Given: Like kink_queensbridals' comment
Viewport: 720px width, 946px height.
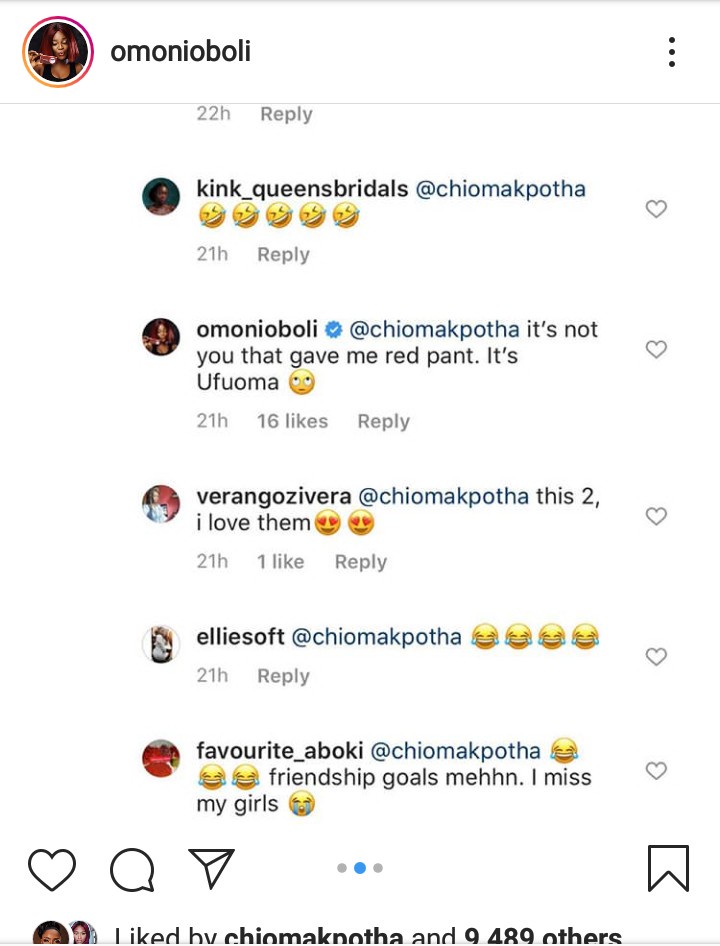Looking at the screenshot, I should click(x=656, y=209).
